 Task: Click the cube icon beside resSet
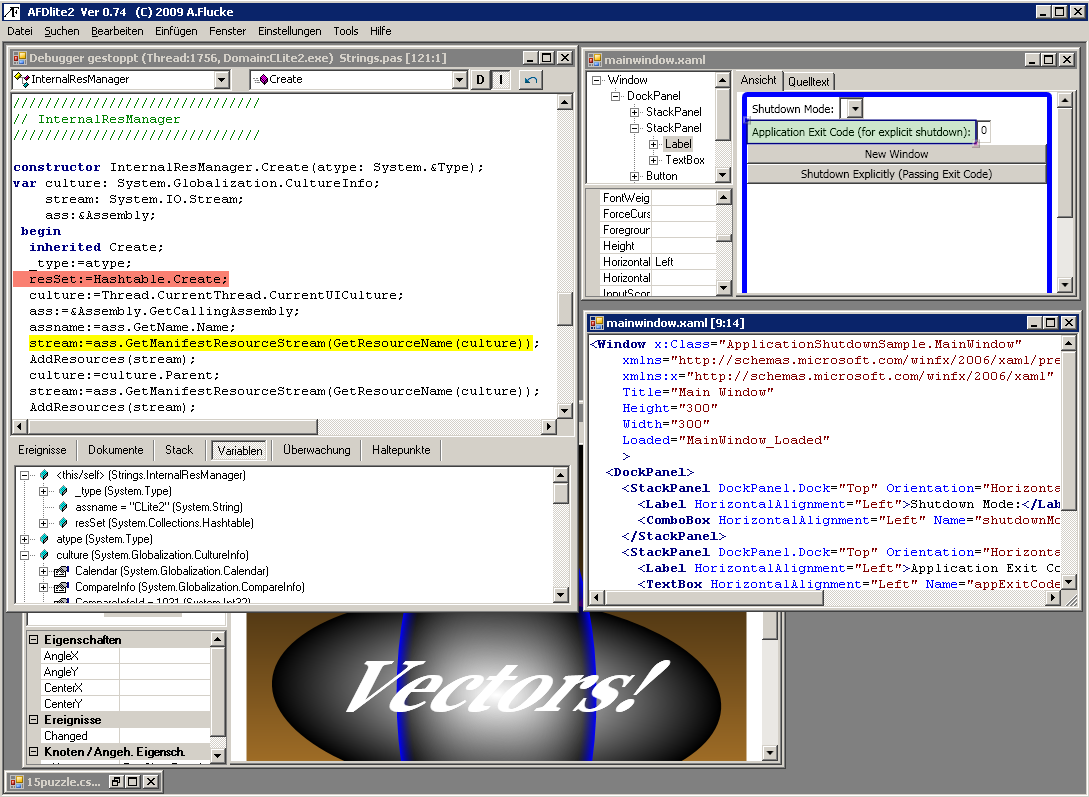click(63, 523)
